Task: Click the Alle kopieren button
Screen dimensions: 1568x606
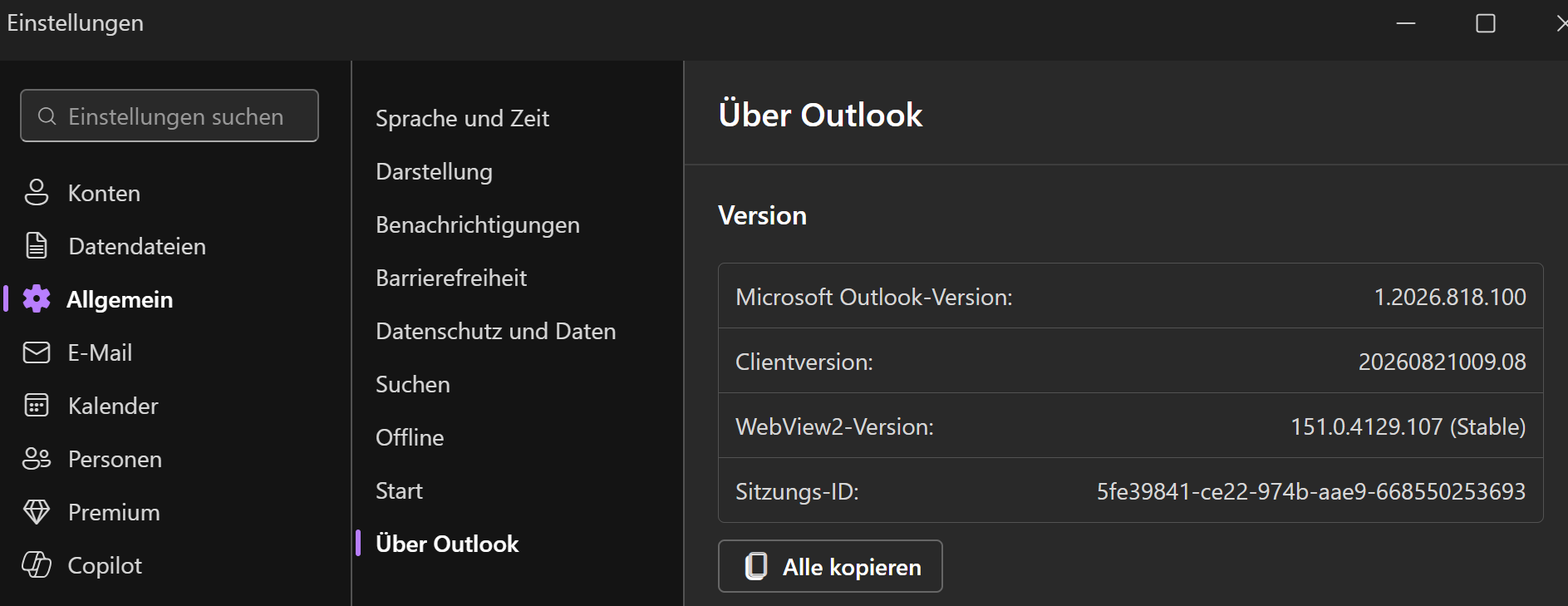Action: [830, 566]
